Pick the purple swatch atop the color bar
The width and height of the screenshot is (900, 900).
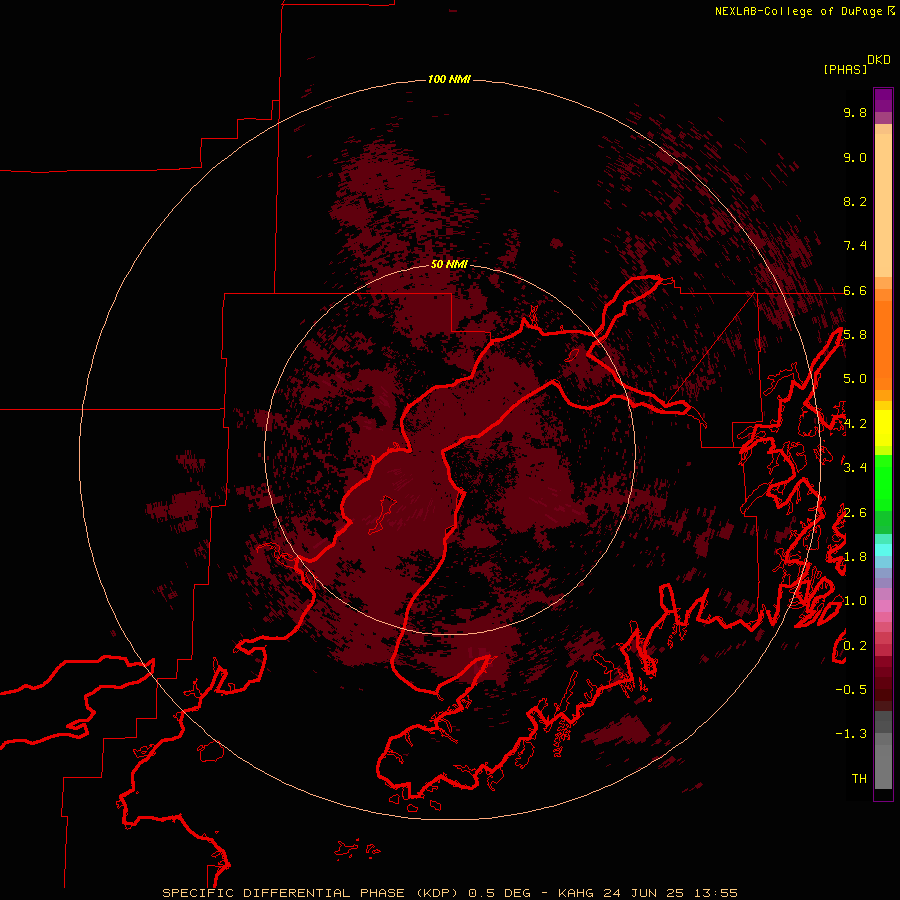[883, 100]
